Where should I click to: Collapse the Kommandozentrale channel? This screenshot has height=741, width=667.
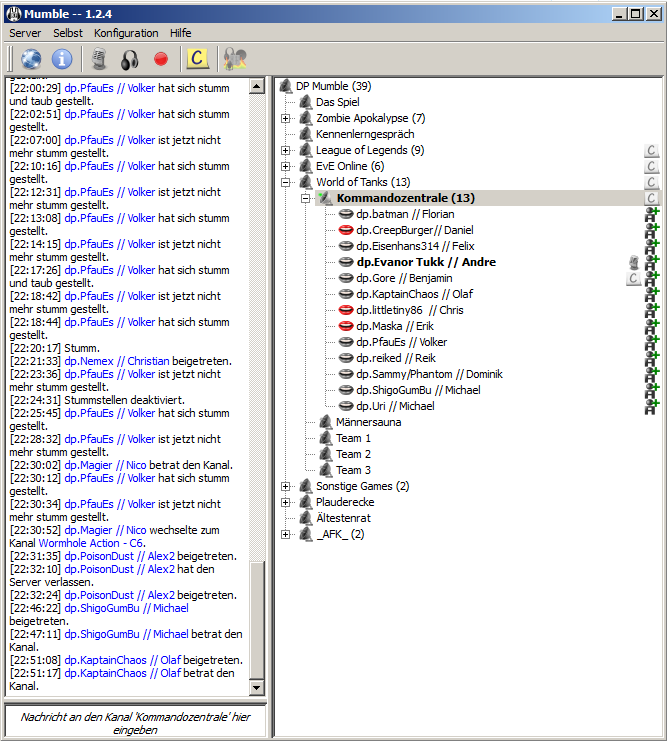(306, 198)
